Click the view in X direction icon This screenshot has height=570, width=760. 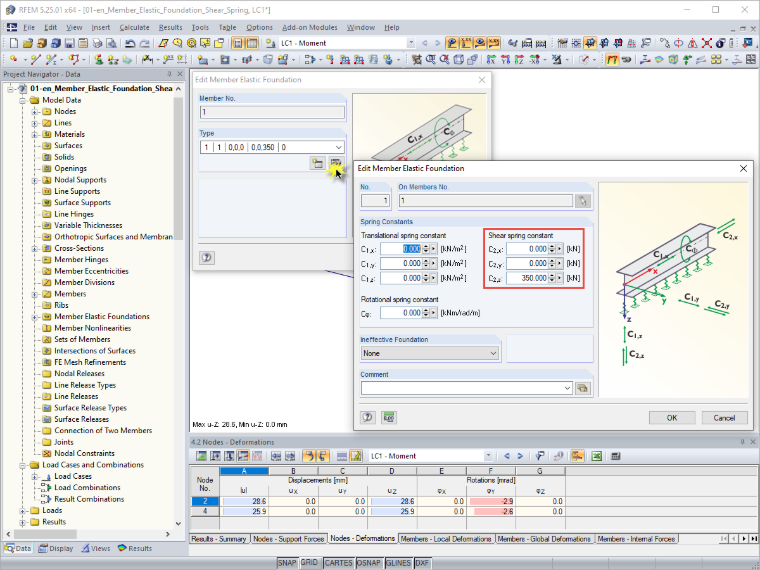pos(491,60)
